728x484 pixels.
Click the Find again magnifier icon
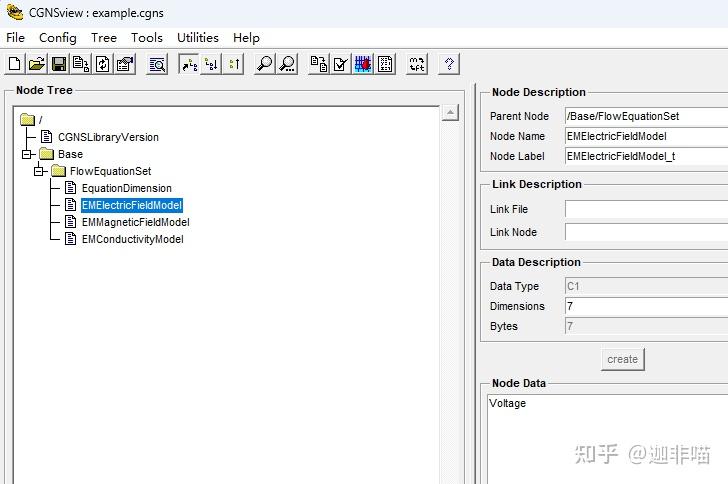point(287,64)
